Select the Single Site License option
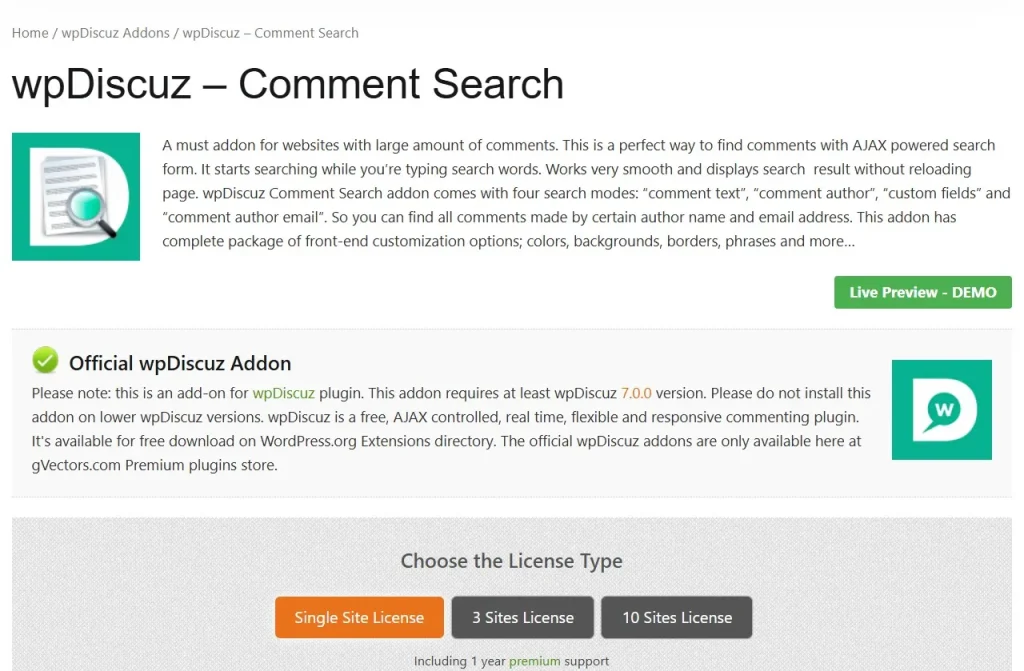The image size is (1024, 671). 358,617
